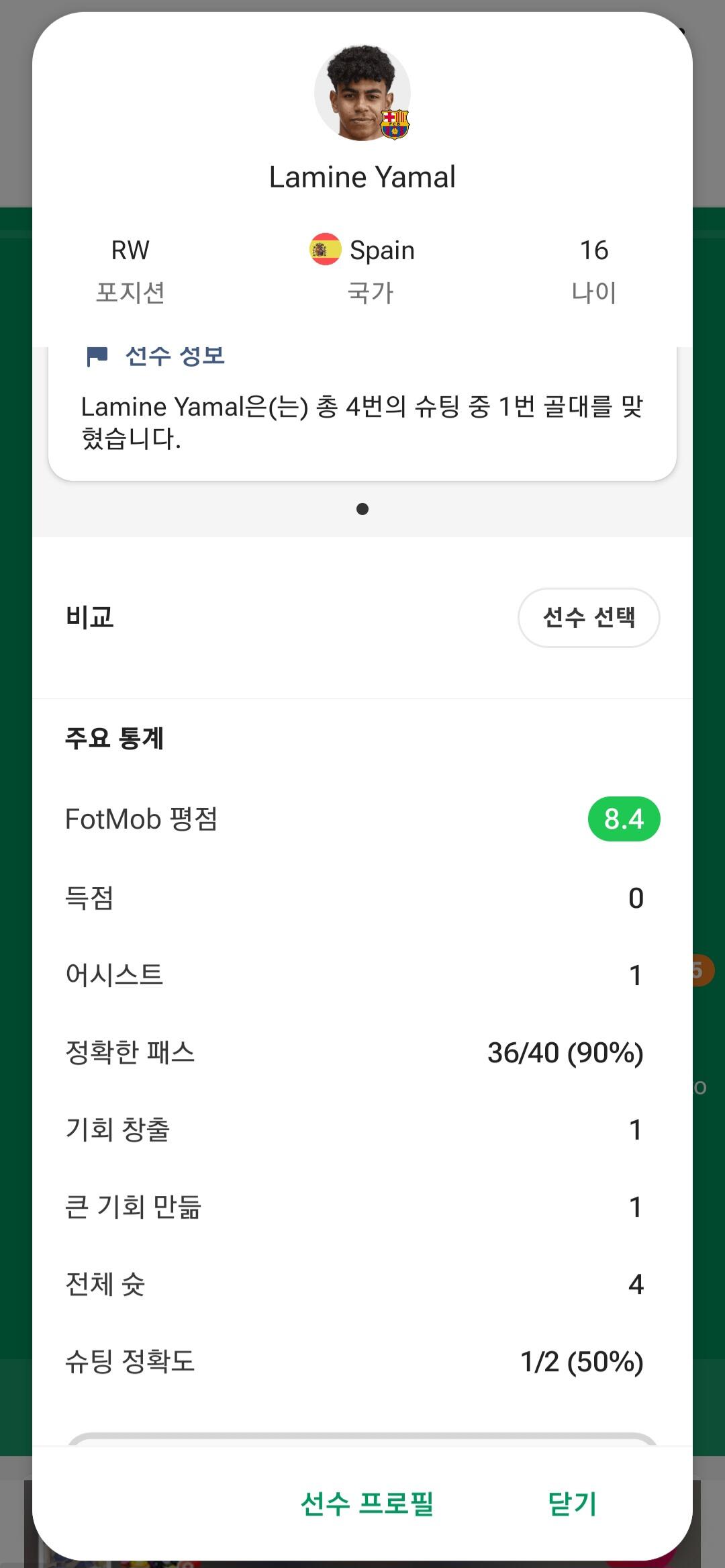Tap the Spain flag icon

(x=325, y=250)
